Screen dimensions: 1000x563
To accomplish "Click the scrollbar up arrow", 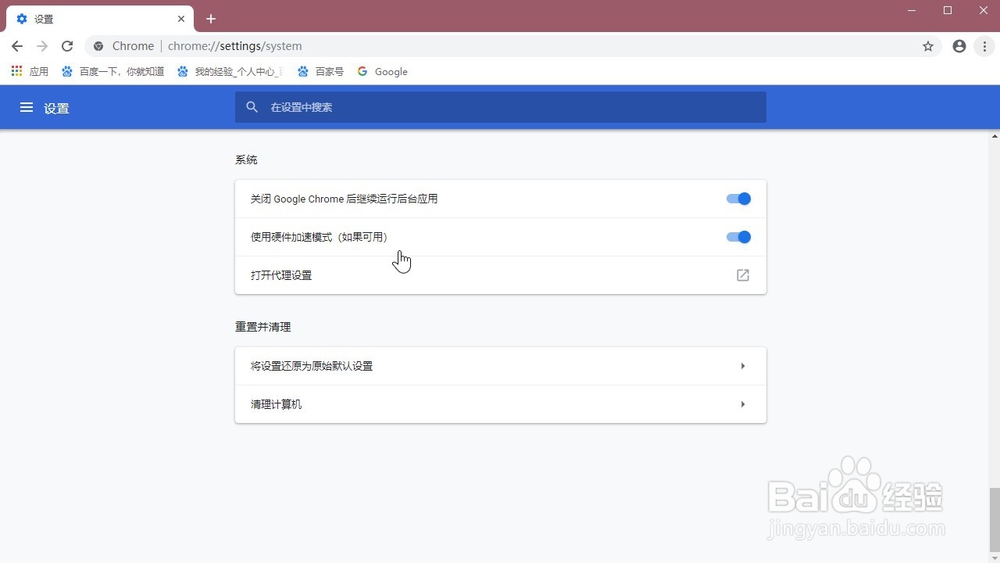I will tap(994, 136).
